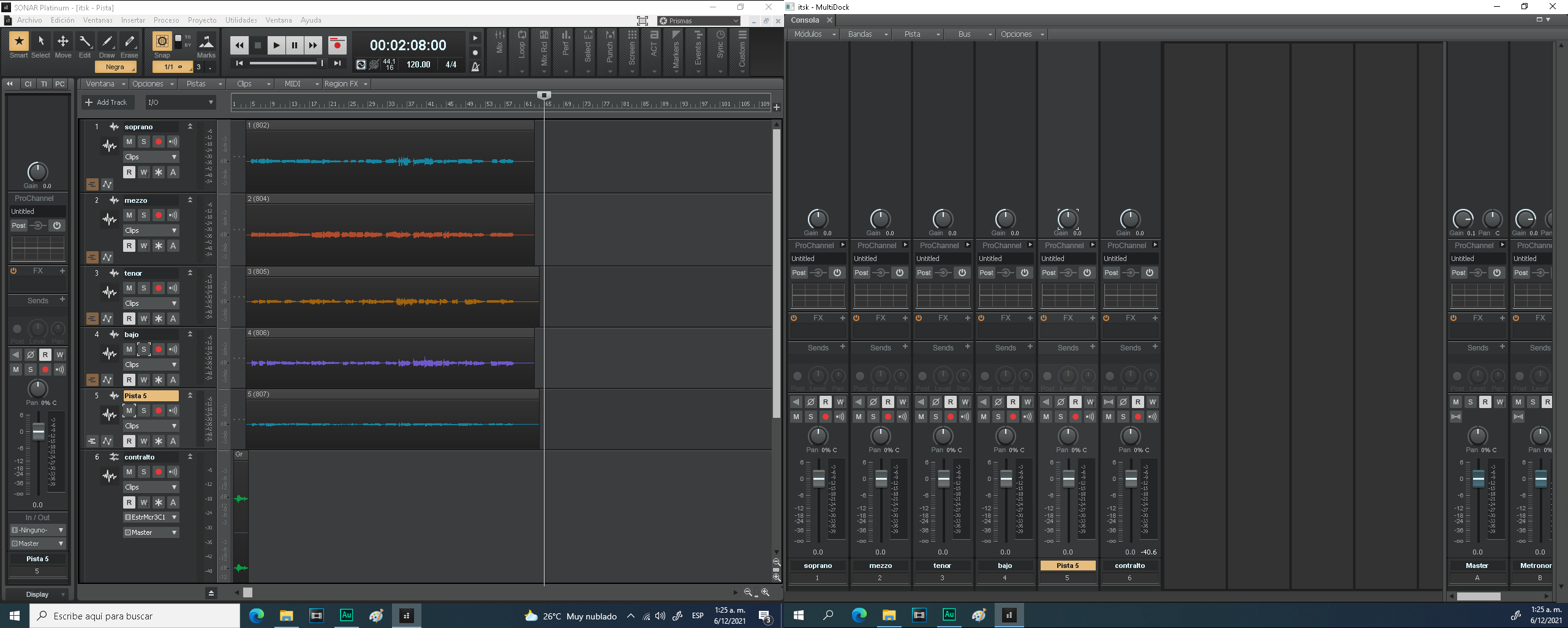This screenshot has height=628, width=1568.
Task: Click the Fast Forward transport button
Action: tap(313, 45)
